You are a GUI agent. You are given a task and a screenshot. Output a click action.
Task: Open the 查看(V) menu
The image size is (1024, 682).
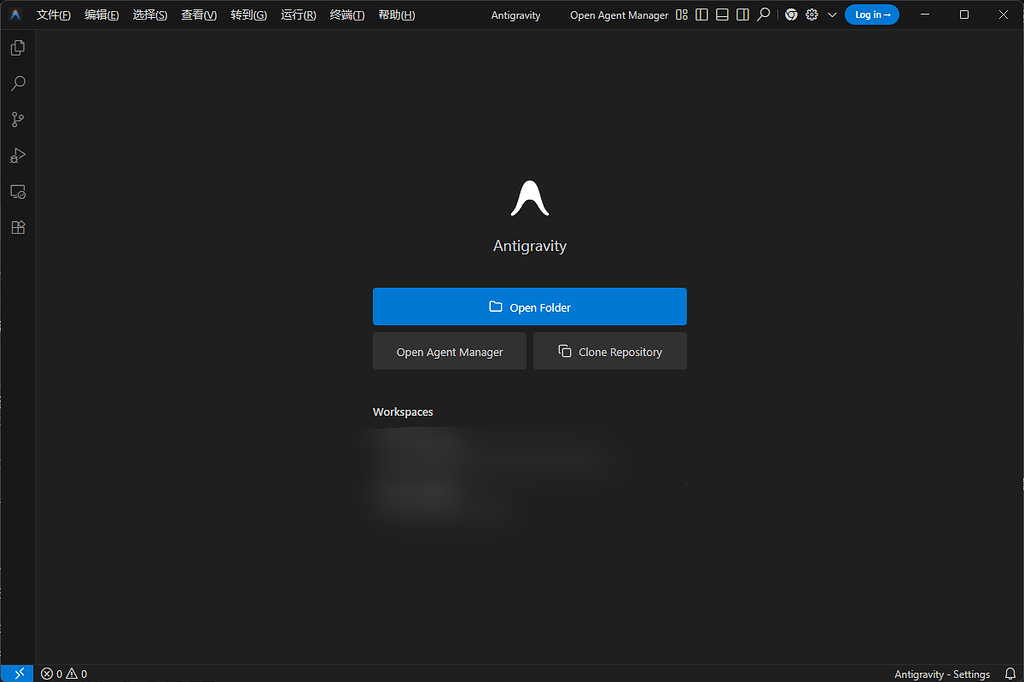point(199,14)
